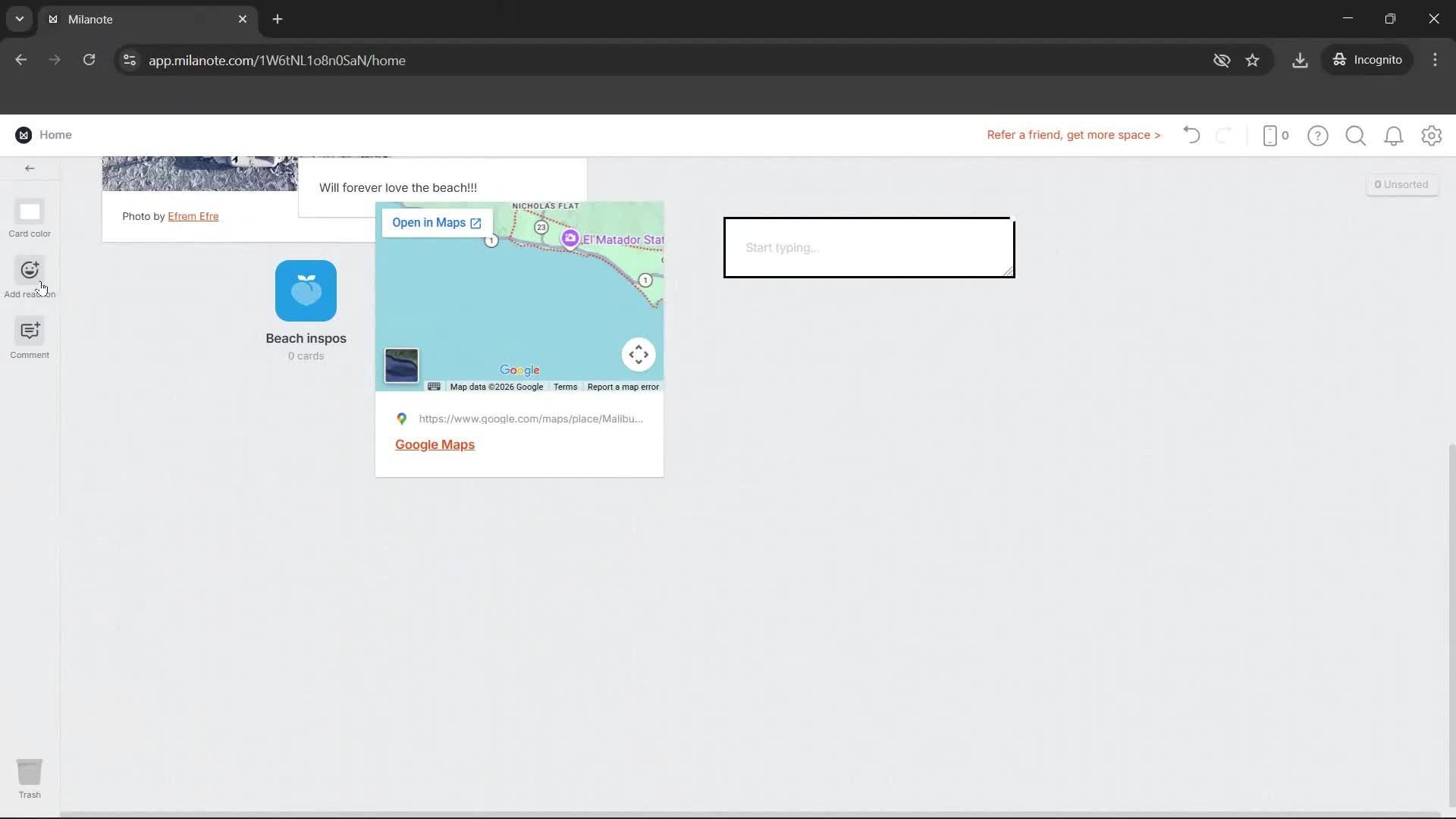Open the Trash at bottom of sidebar
1456x819 pixels.
pos(29,772)
